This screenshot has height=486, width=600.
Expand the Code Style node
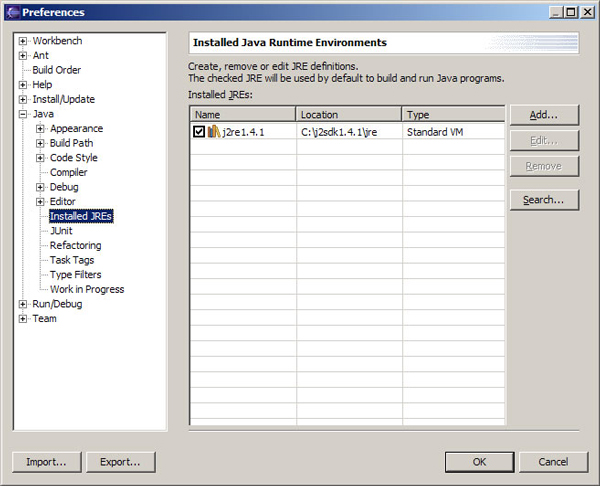[x=40, y=158]
